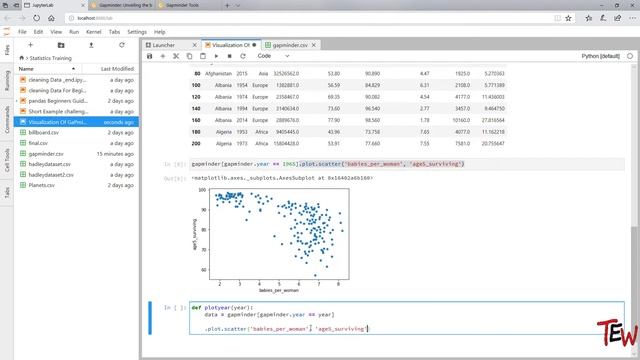
Task: Open browser favorites hub icon
Action: pos(589,18)
